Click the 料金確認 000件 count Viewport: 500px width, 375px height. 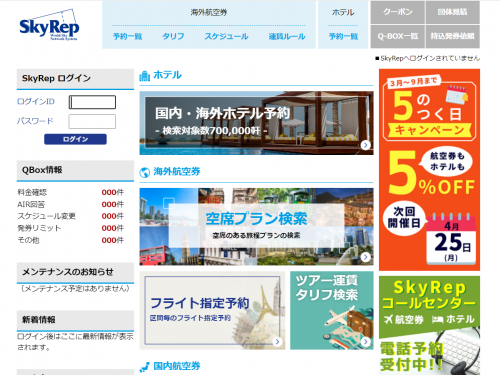112,192
